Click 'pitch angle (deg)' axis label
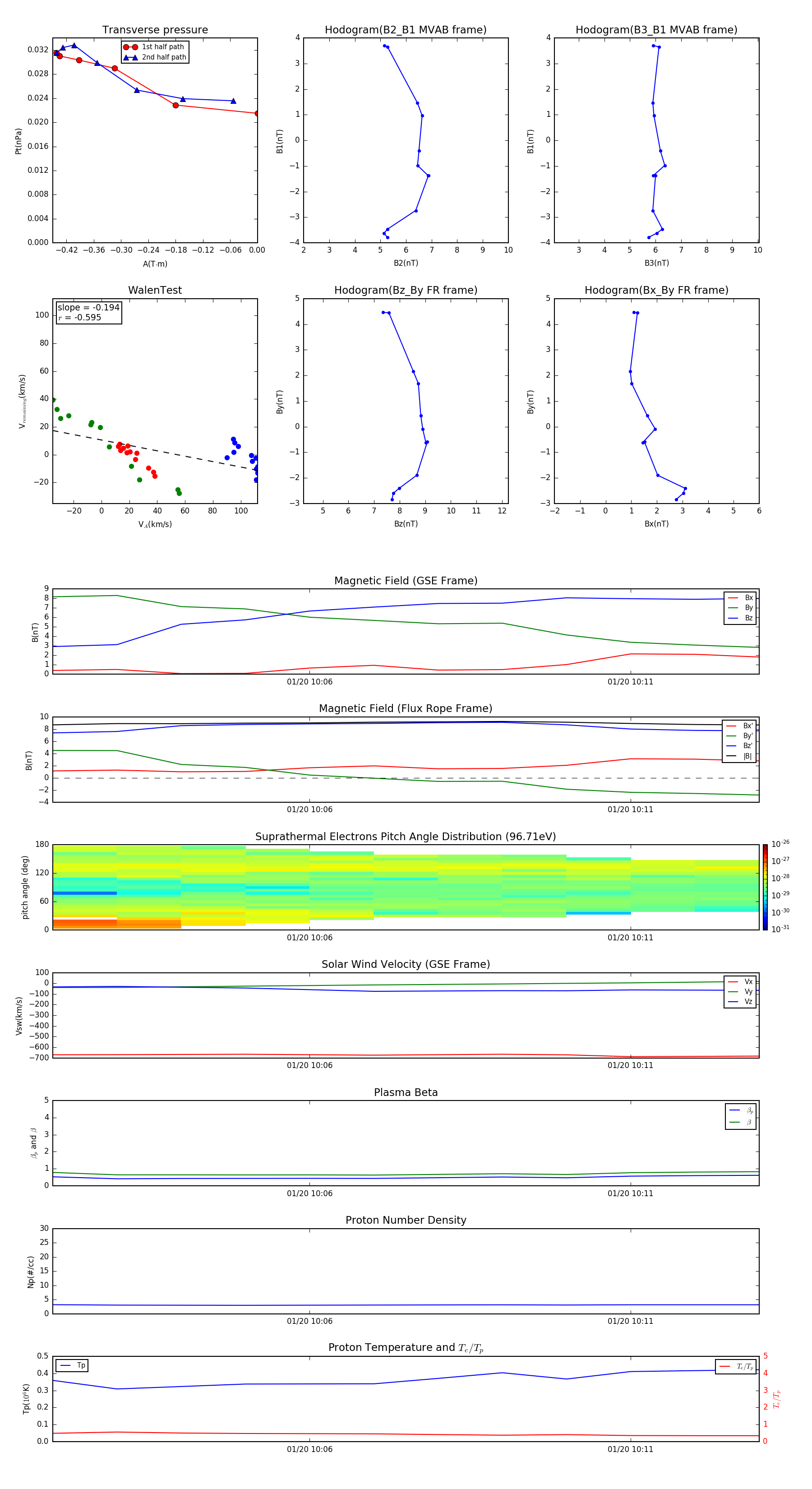This screenshot has width=812, height=1489. click(x=25, y=887)
